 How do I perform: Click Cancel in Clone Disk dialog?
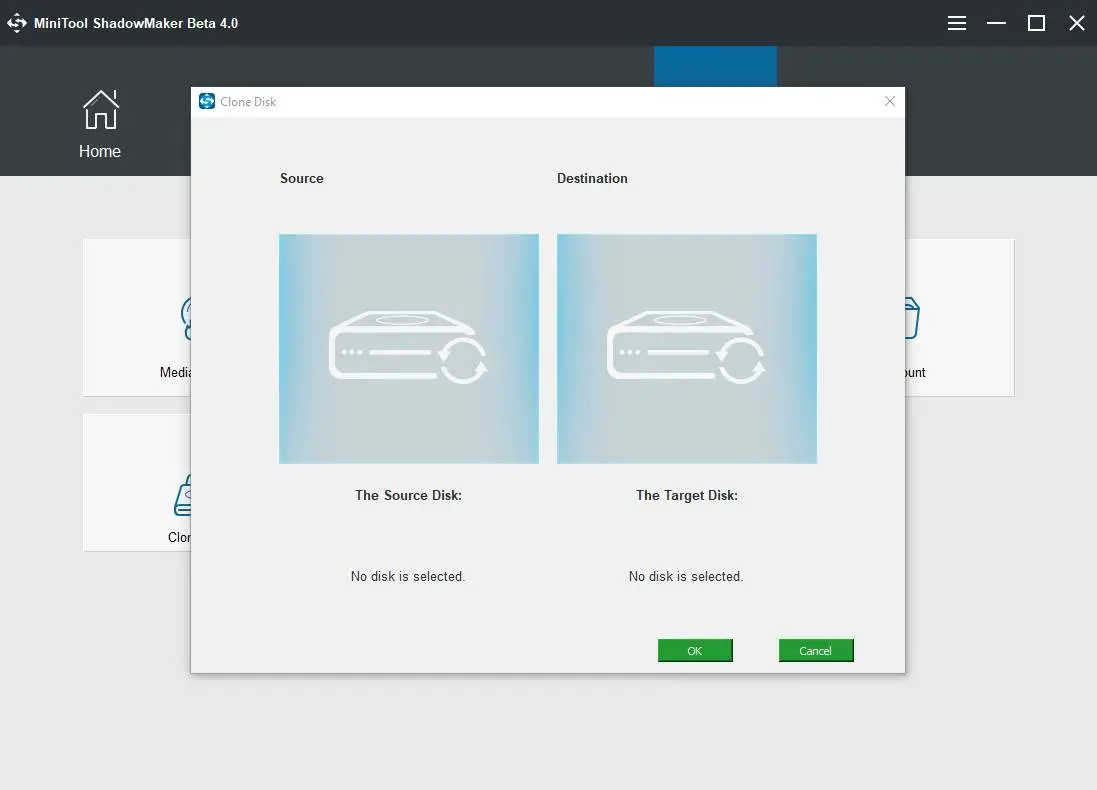tap(816, 650)
